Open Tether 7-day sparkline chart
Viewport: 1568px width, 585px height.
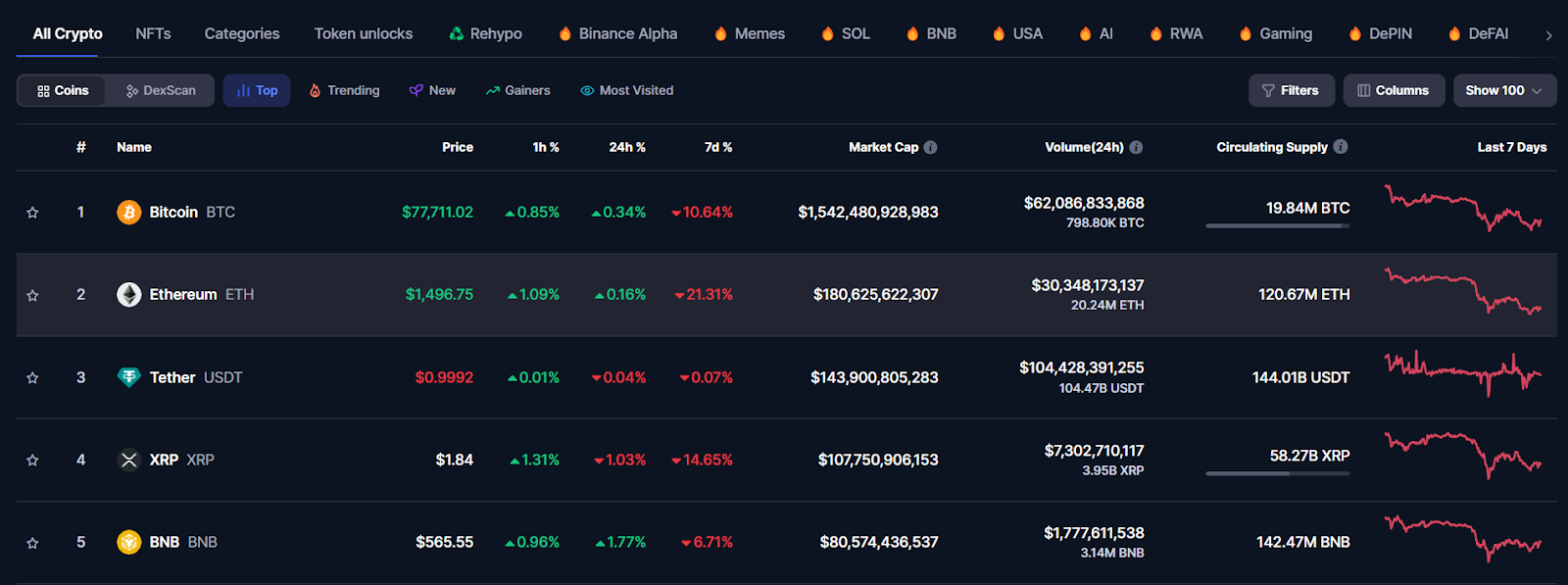click(x=1463, y=373)
